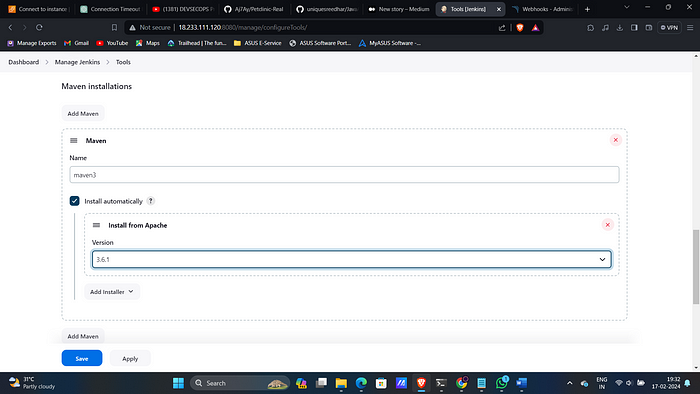This screenshot has width=700, height=394.
Task: Switch to the Connect to instance tab
Action: (39, 9)
